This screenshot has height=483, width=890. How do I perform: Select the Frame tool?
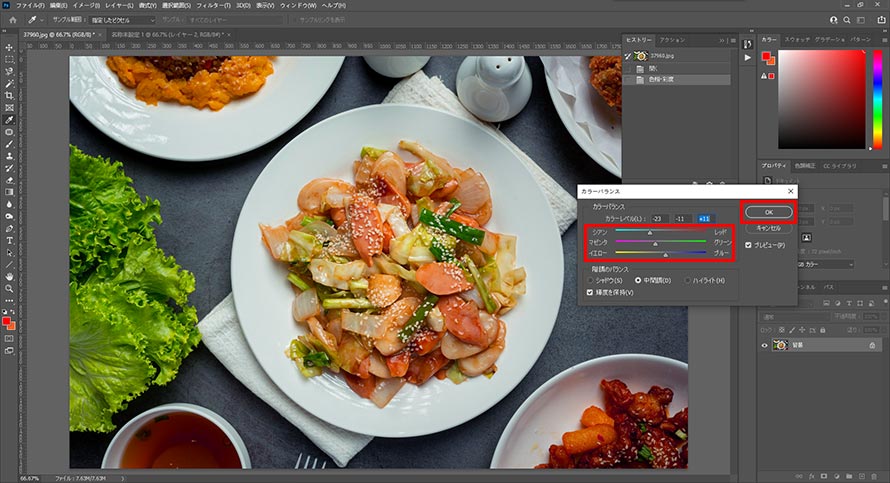pyautogui.click(x=9, y=108)
